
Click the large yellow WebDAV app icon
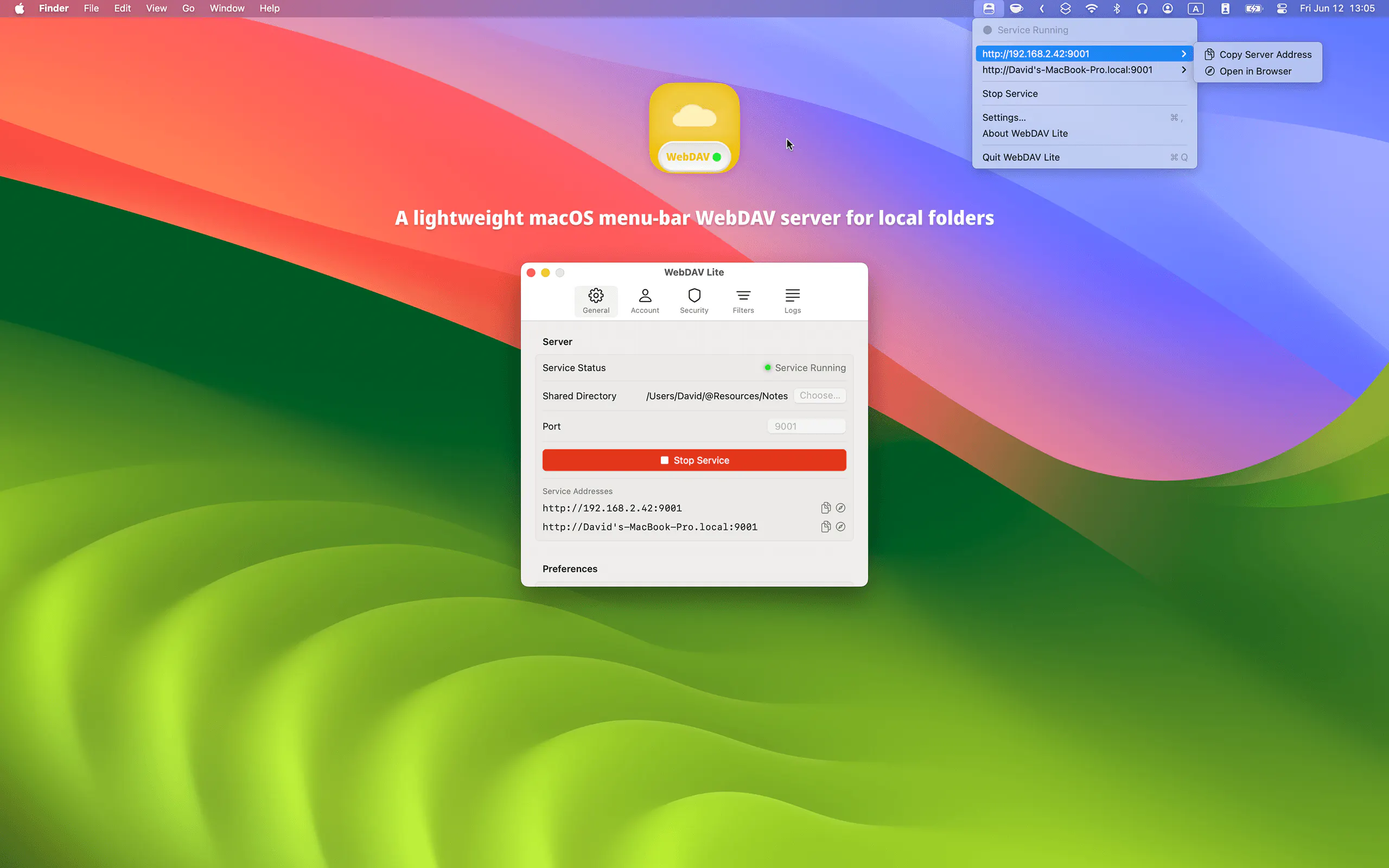[x=694, y=127]
